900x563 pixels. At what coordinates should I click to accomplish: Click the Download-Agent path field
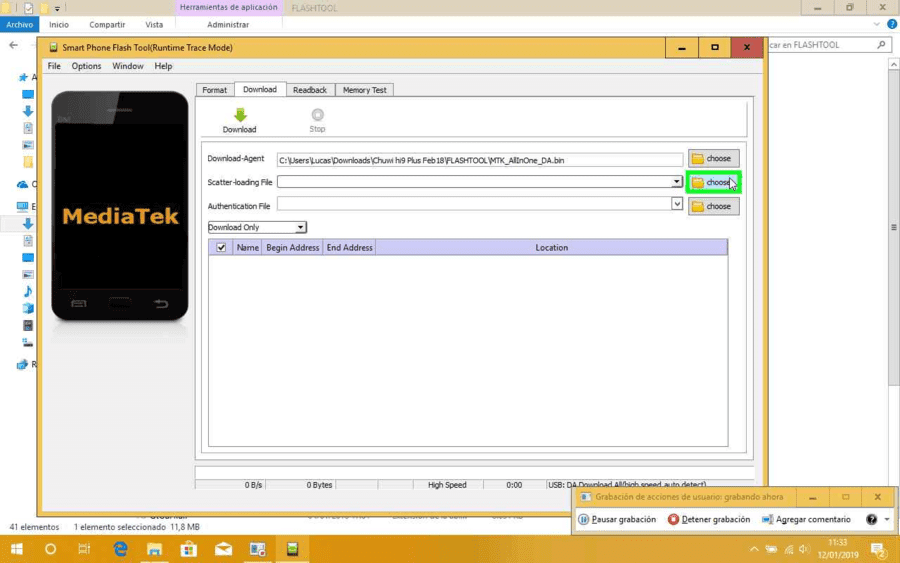click(480, 160)
